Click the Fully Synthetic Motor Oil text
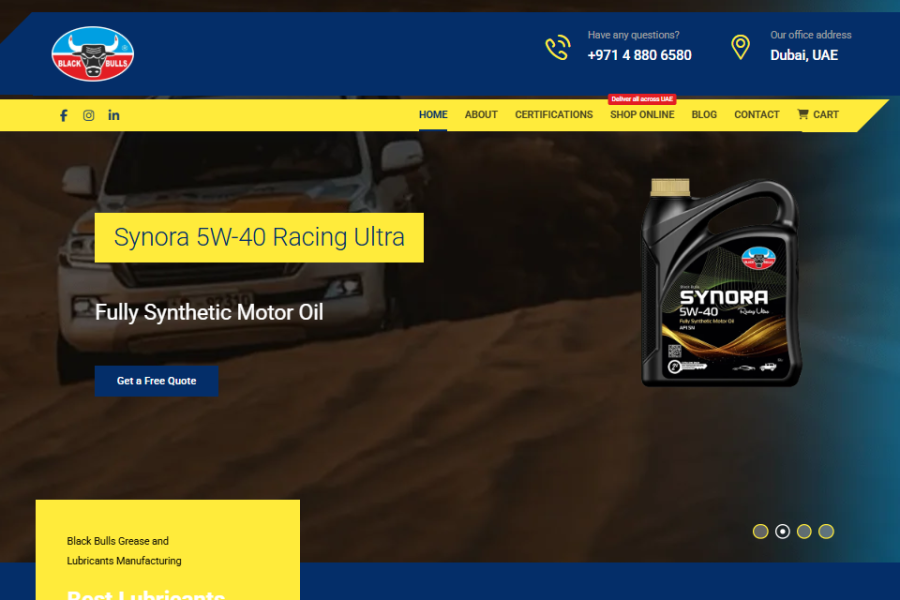 [x=209, y=312]
